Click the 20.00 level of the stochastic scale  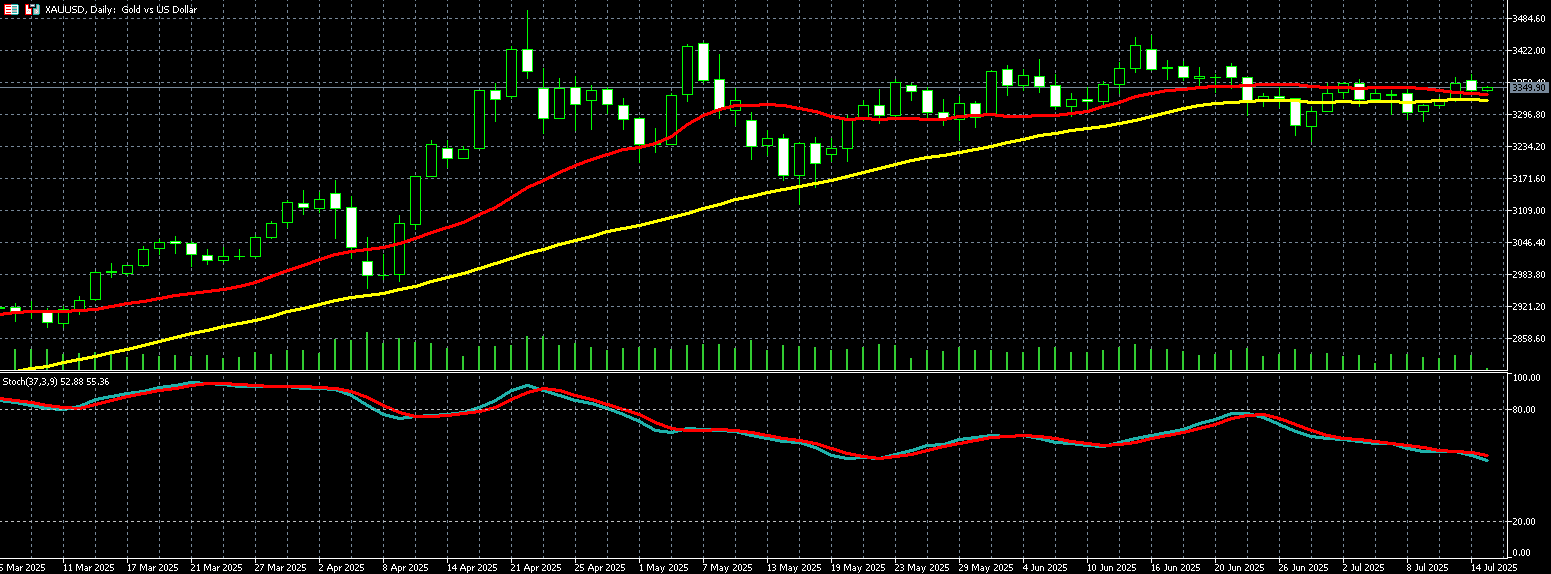click(x=1526, y=522)
